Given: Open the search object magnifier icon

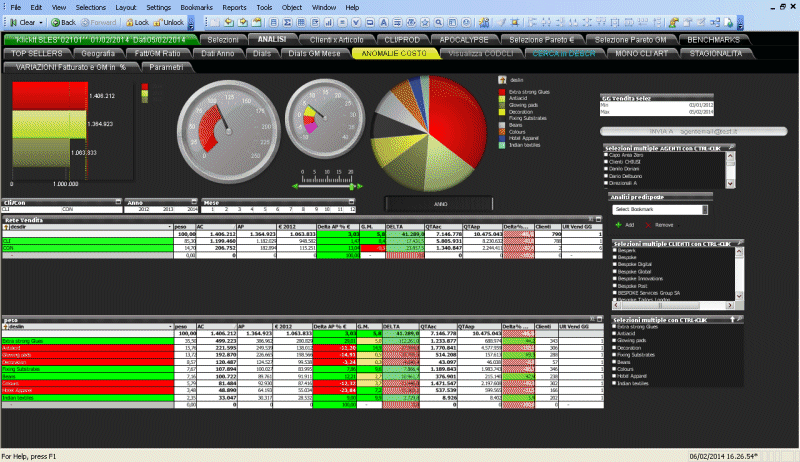Looking at the screenshot, I should point(439,22).
